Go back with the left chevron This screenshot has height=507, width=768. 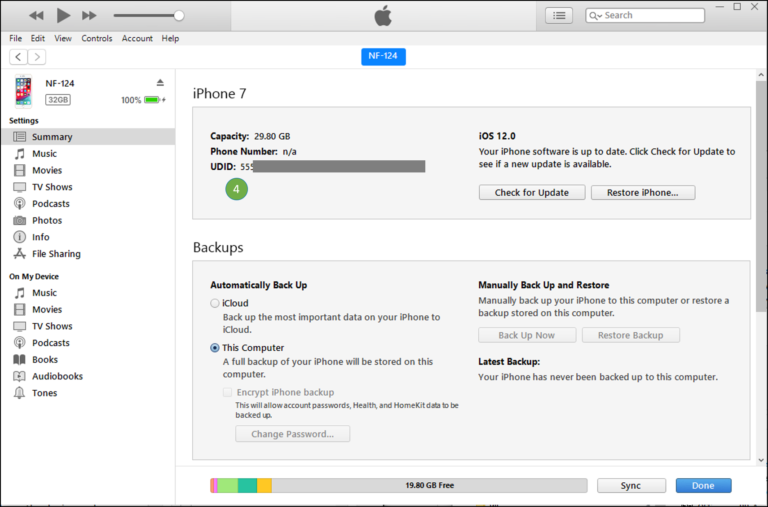[x=19, y=57]
